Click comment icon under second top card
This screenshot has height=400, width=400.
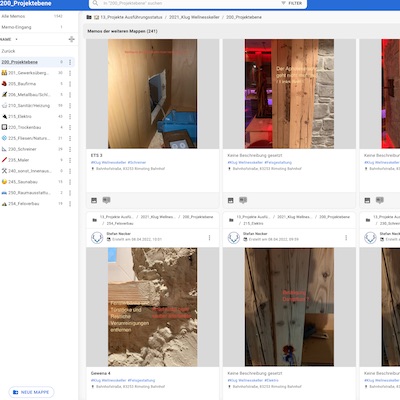[243, 200]
